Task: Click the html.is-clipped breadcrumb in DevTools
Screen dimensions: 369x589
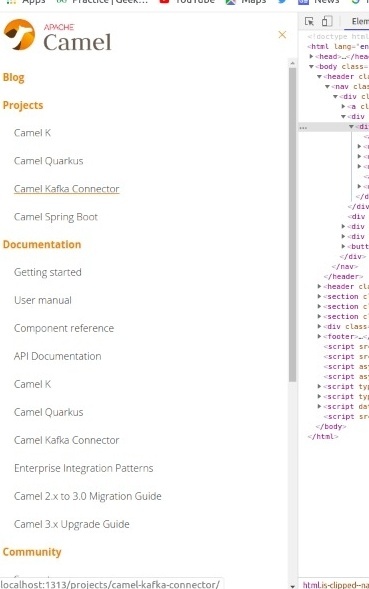Action: (336, 585)
